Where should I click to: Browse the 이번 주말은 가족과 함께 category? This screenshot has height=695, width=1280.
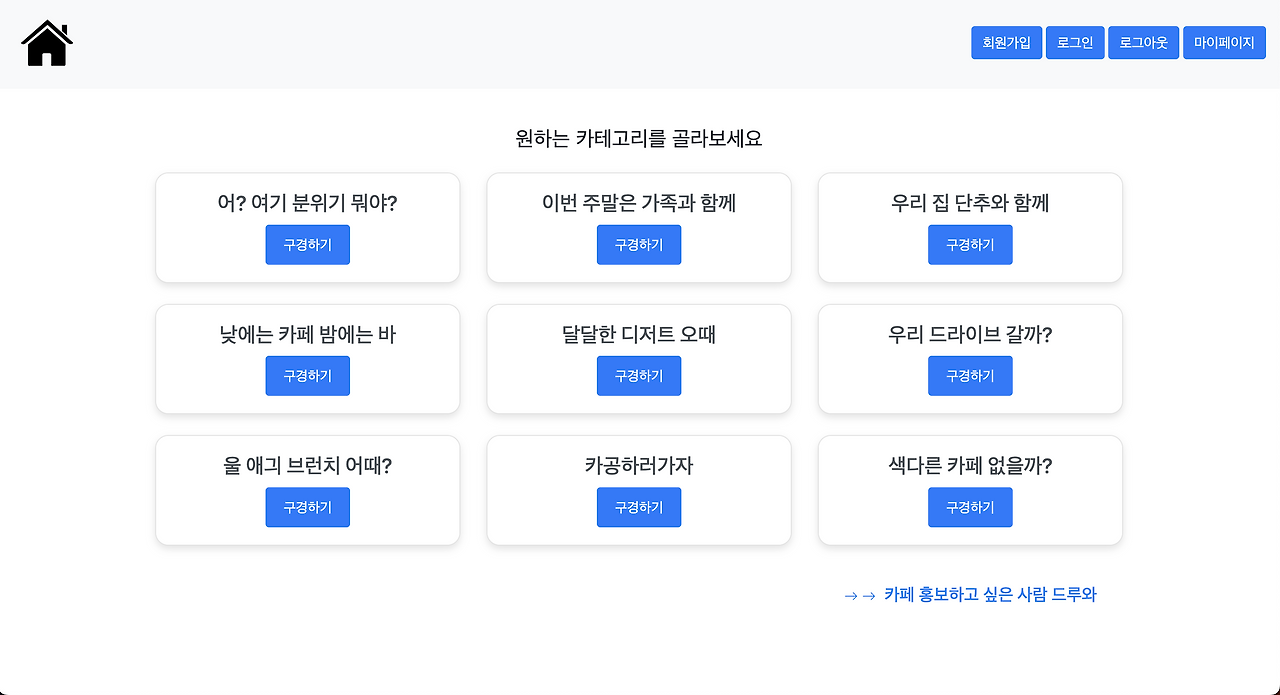tap(639, 245)
